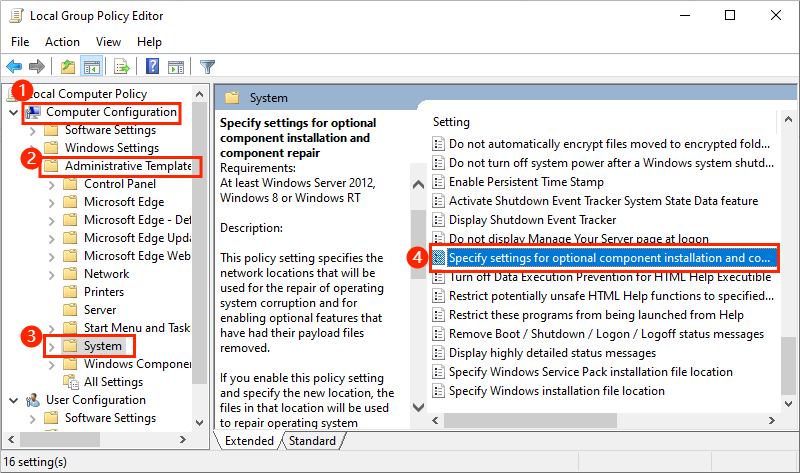The width and height of the screenshot is (800, 473).
Task: Expand the Microsoft Edge folder
Action: (52, 203)
